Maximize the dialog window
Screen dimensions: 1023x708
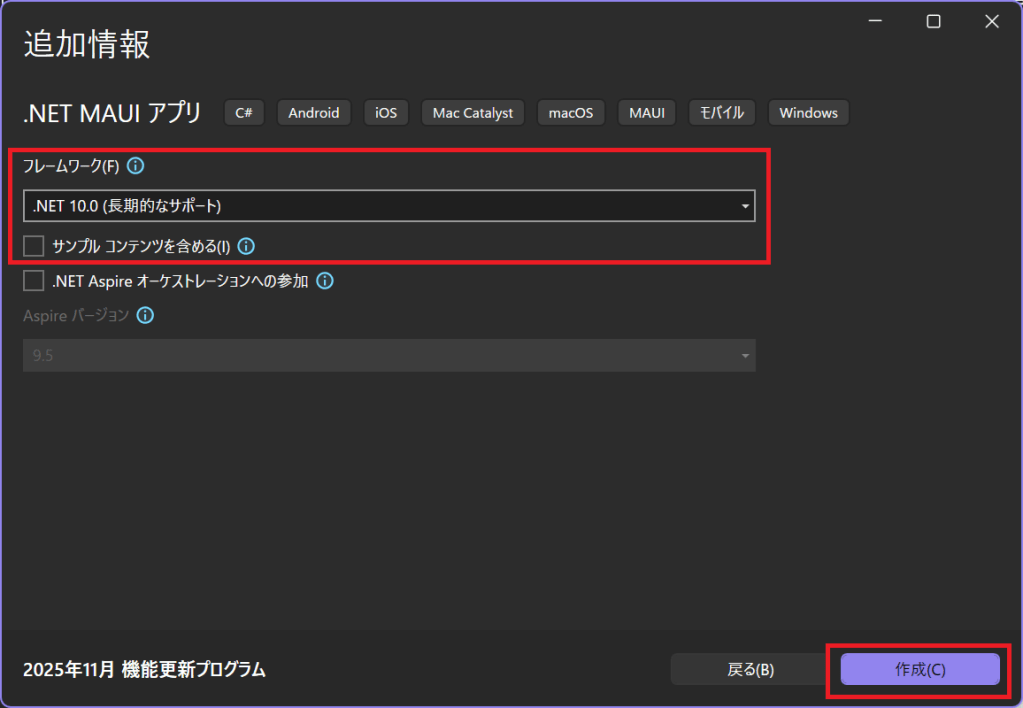coord(933,22)
